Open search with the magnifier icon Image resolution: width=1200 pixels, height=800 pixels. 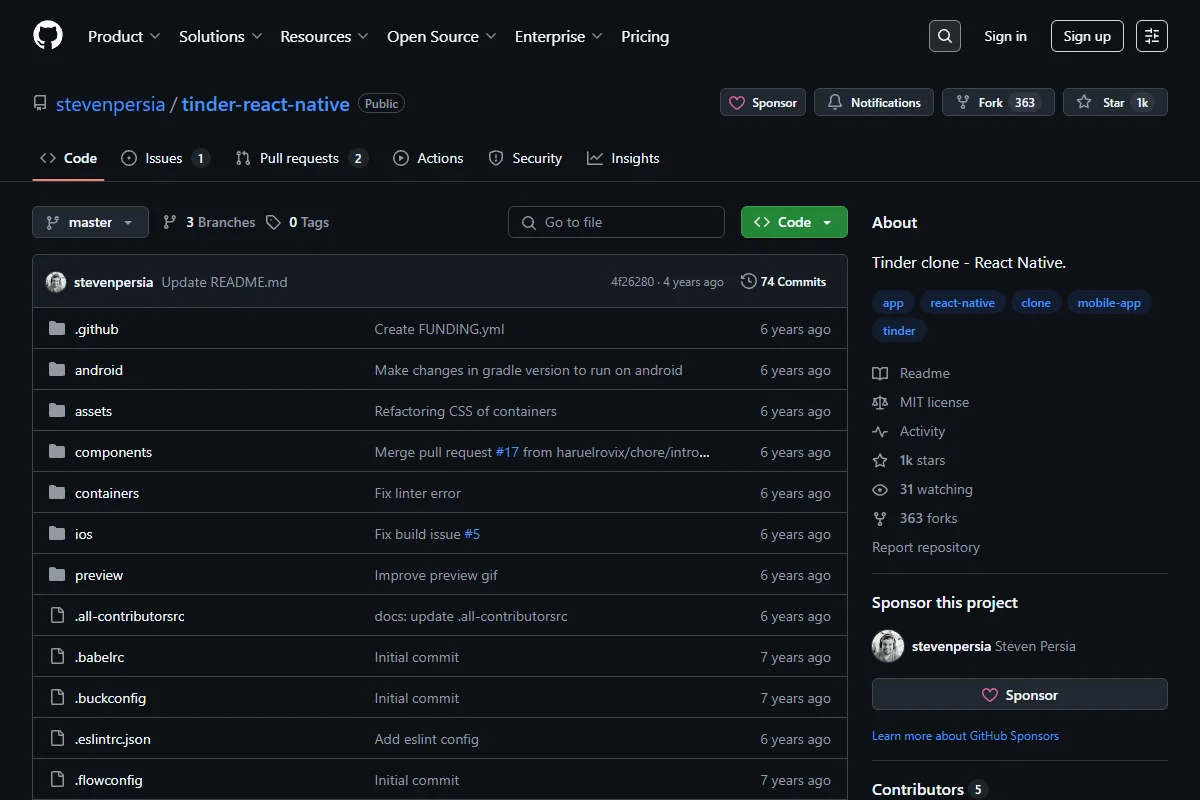click(x=944, y=36)
